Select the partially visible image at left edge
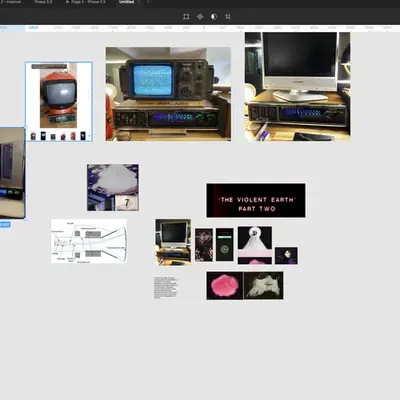400x400 pixels. pyautogui.click(x=12, y=173)
